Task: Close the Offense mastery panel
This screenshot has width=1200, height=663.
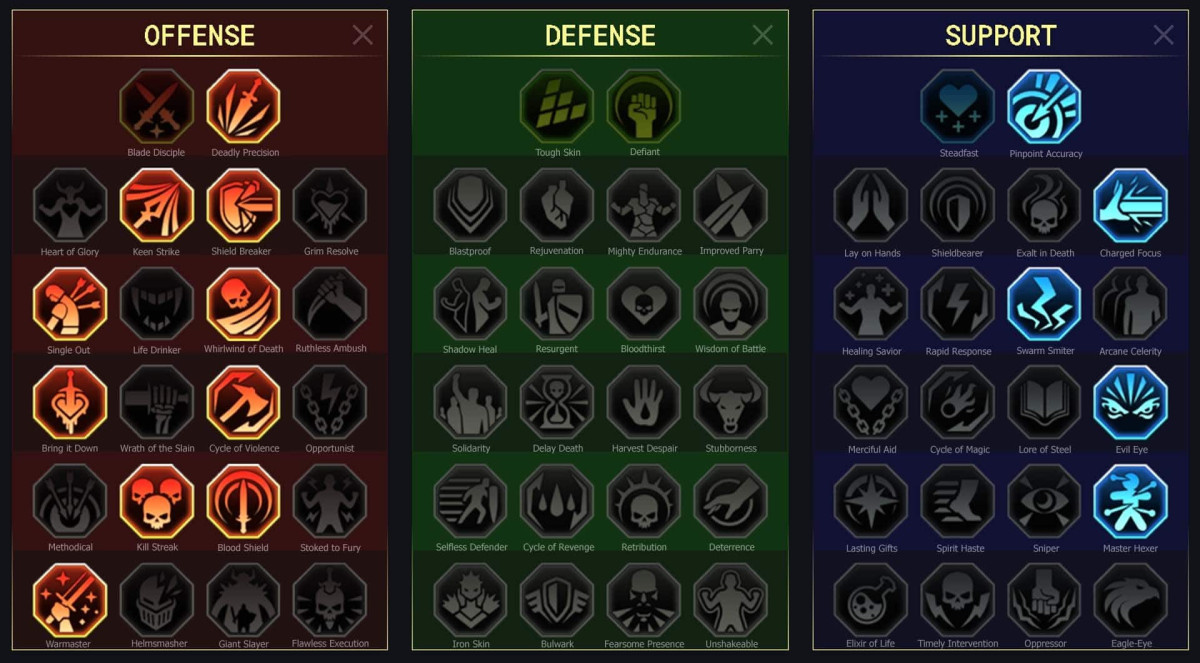Action: tap(363, 35)
